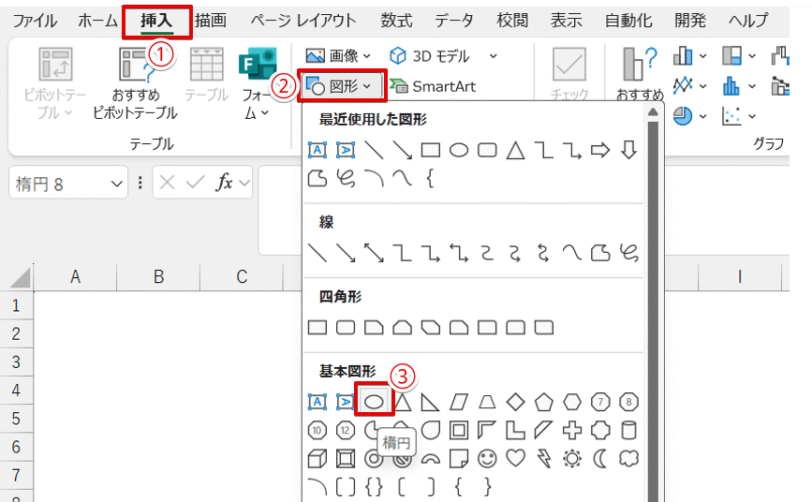812x502 pixels.
Task: Select the rounded rectangle in 四角形 section
Action: coord(345,327)
